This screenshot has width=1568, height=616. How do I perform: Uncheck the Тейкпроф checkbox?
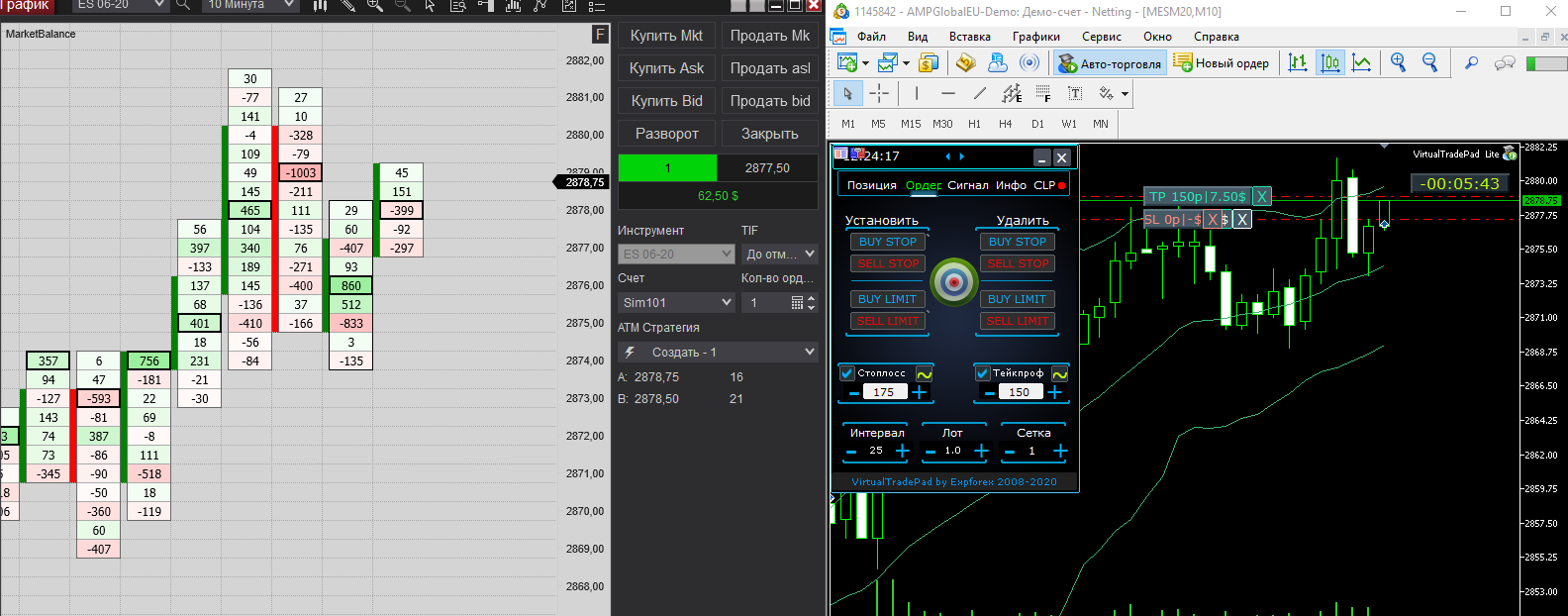tap(982, 373)
